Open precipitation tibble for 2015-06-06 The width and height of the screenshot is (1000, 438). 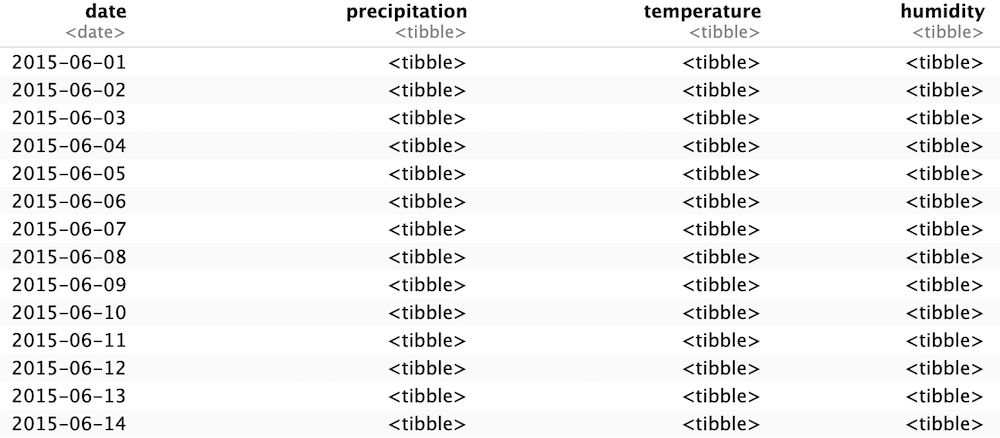[x=427, y=201]
